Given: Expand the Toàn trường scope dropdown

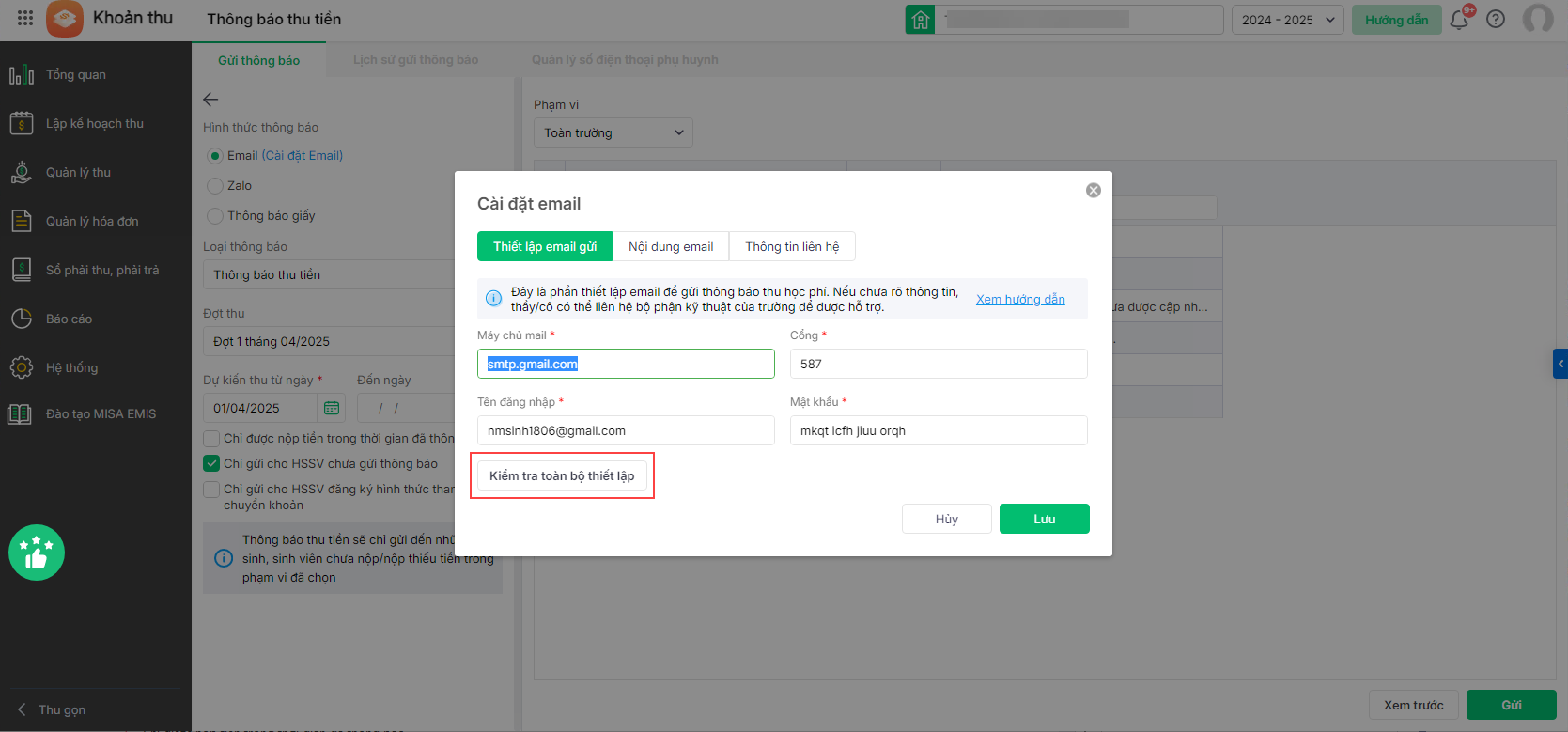Looking at the screenshot, I should click(613, 132).
